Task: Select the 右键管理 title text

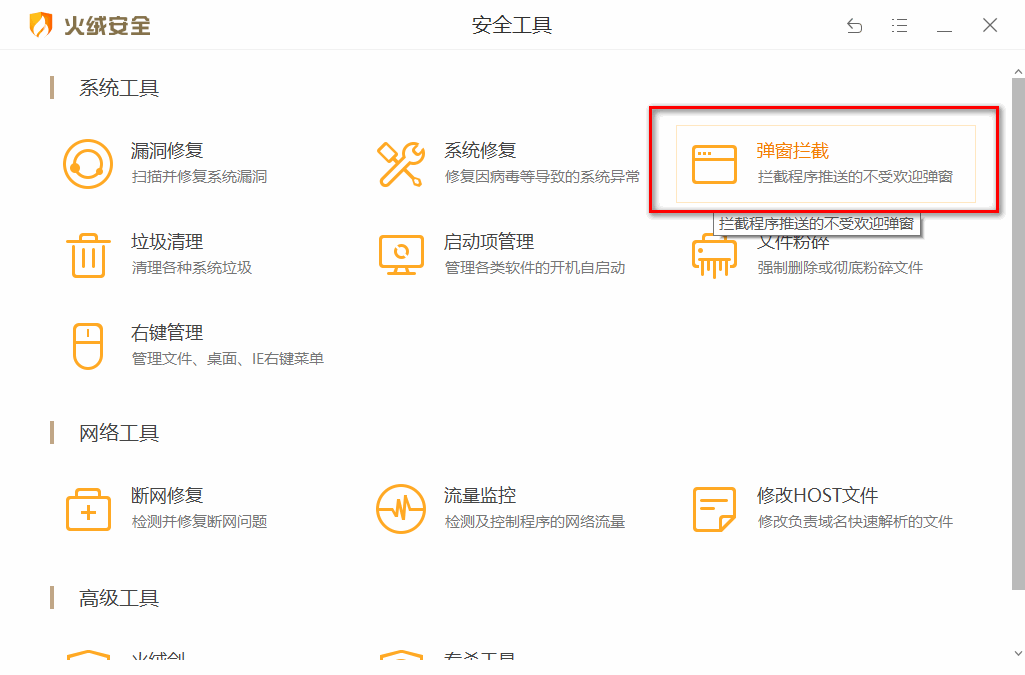Action: [167, 333]
